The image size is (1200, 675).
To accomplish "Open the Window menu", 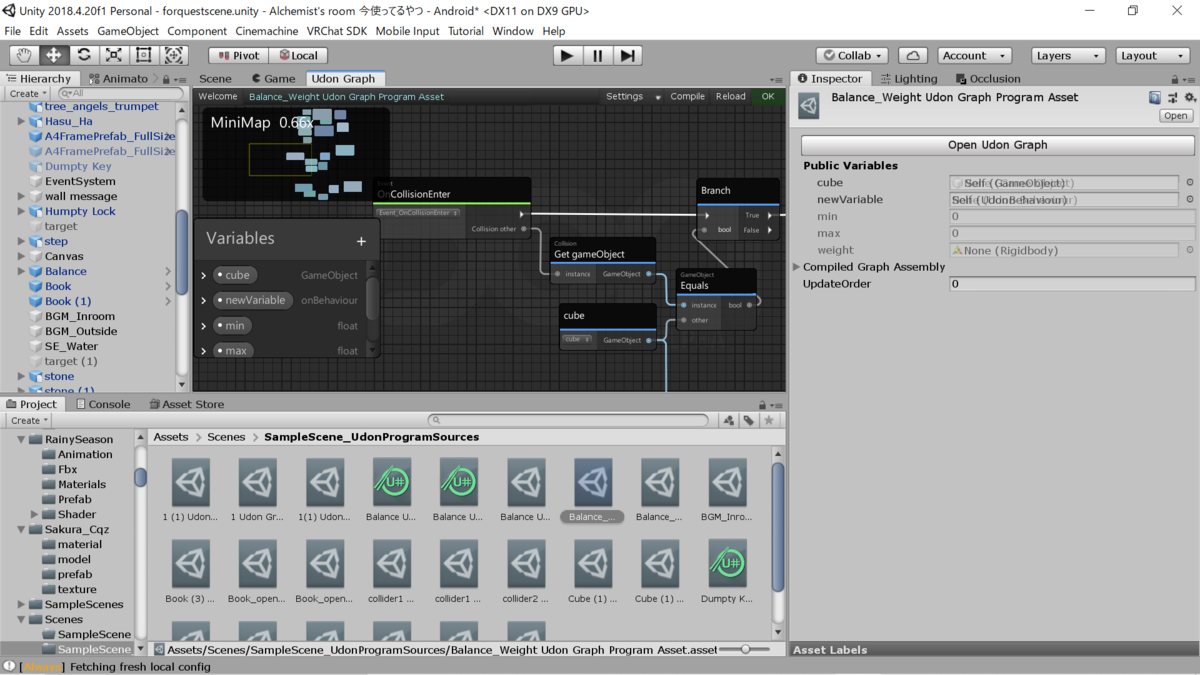I will tap(512, 31).
